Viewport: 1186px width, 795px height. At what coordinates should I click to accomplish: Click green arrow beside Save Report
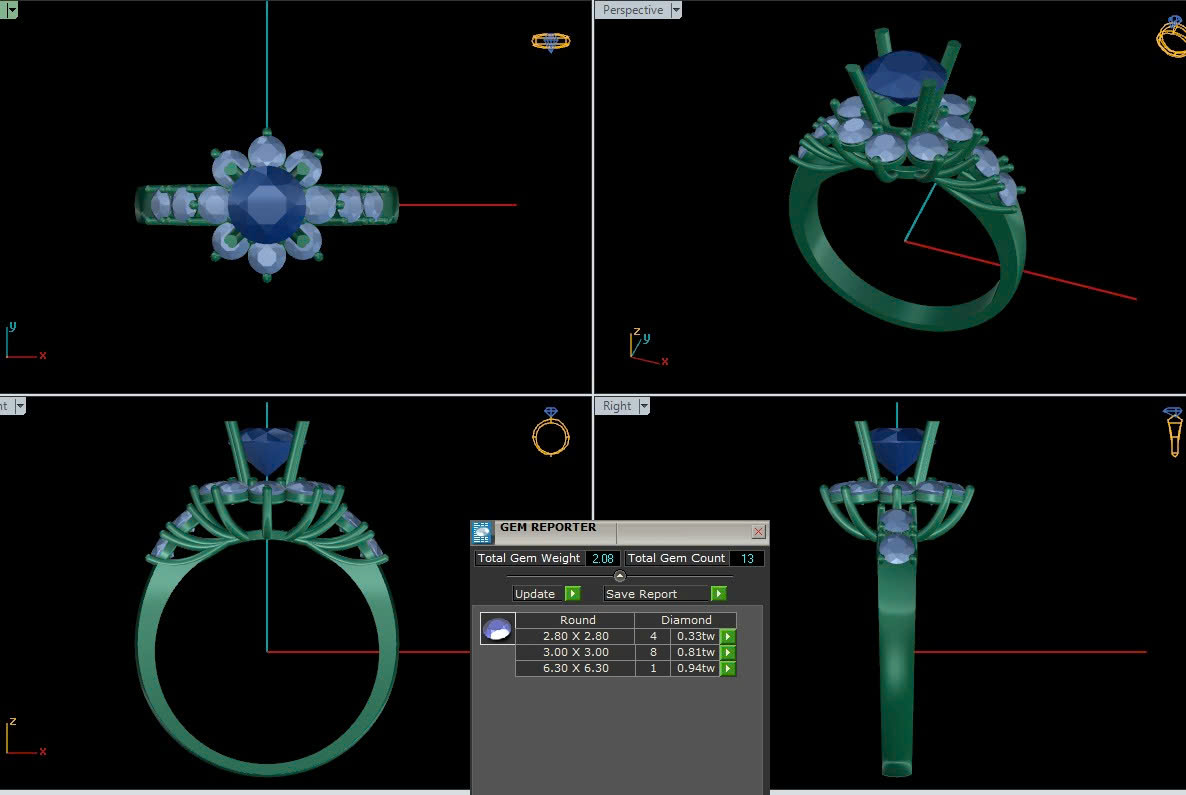pyautogui.click(x=718, y=594)
